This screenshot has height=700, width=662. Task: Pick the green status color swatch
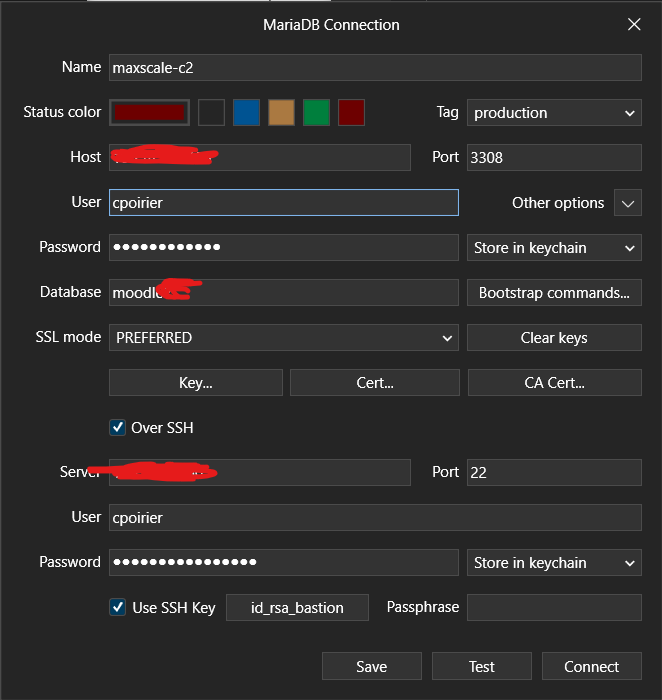point(316,112)
